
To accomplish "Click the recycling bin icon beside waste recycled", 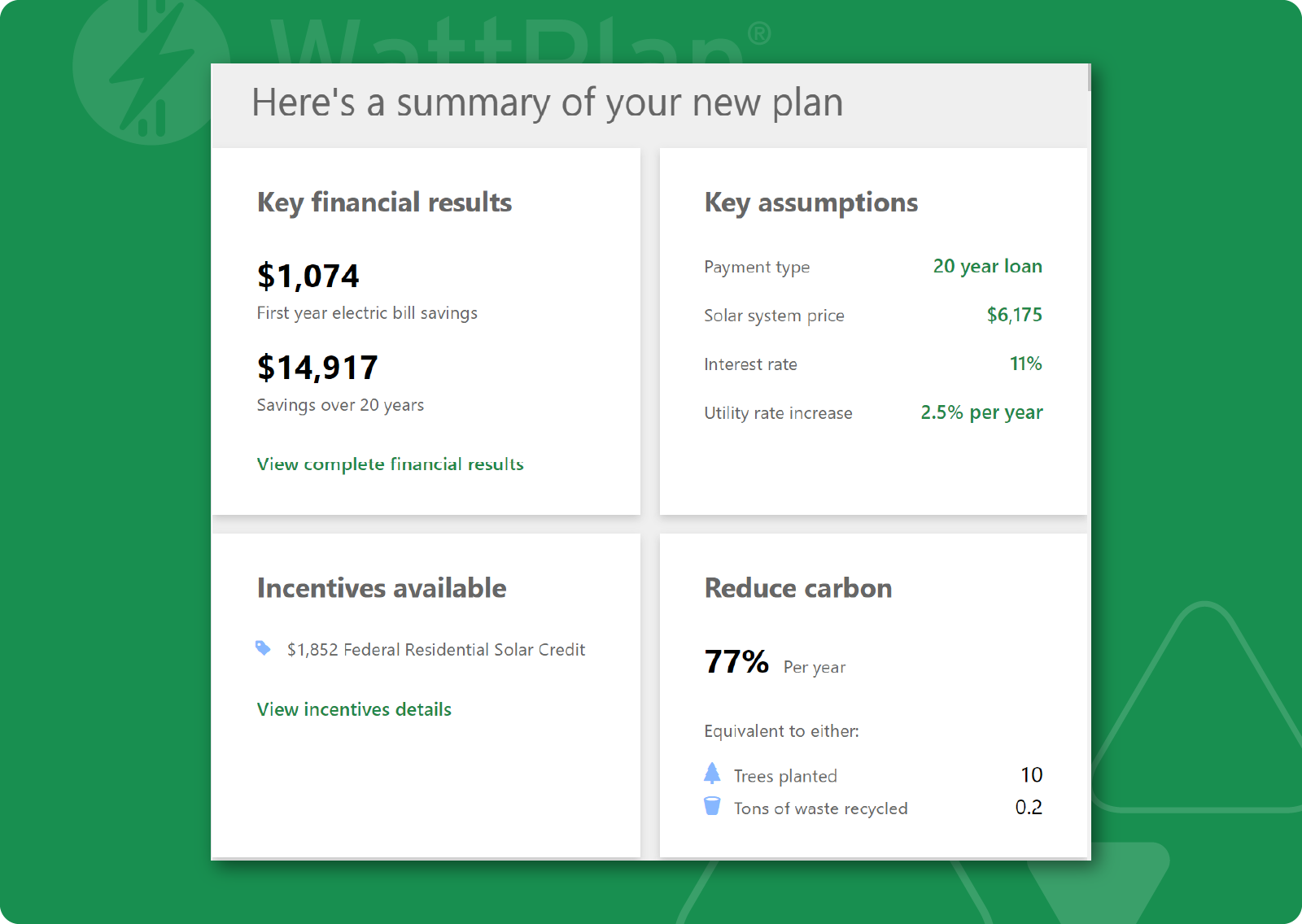I will [712, 806].
